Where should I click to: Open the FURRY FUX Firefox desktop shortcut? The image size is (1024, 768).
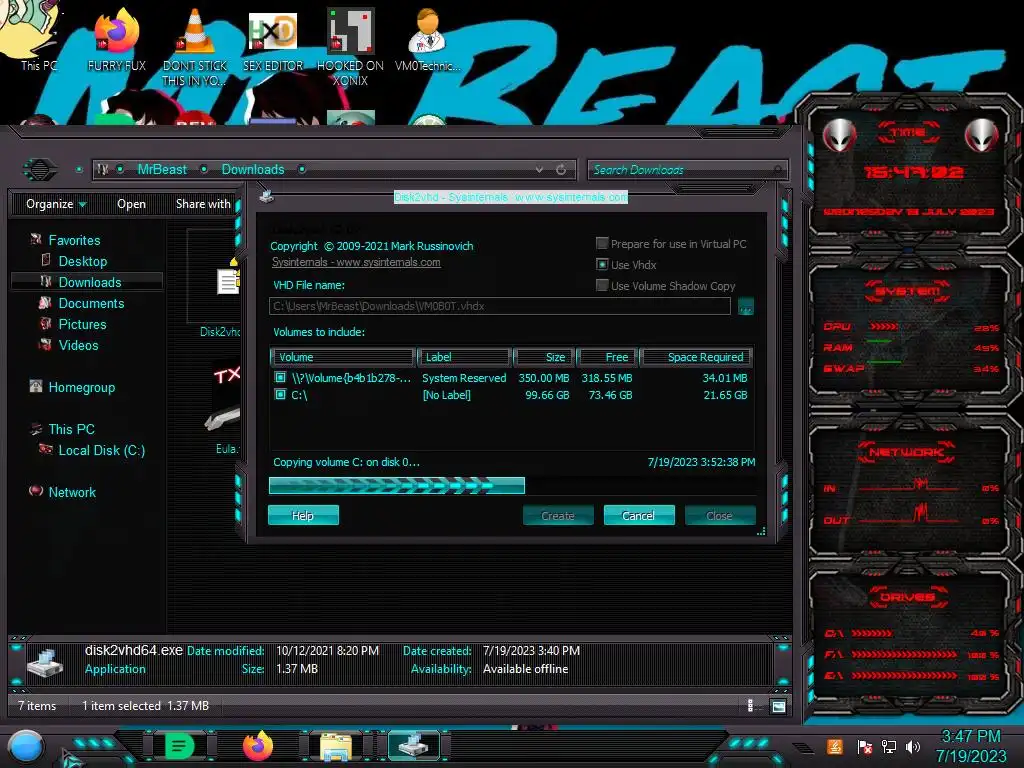117,39
